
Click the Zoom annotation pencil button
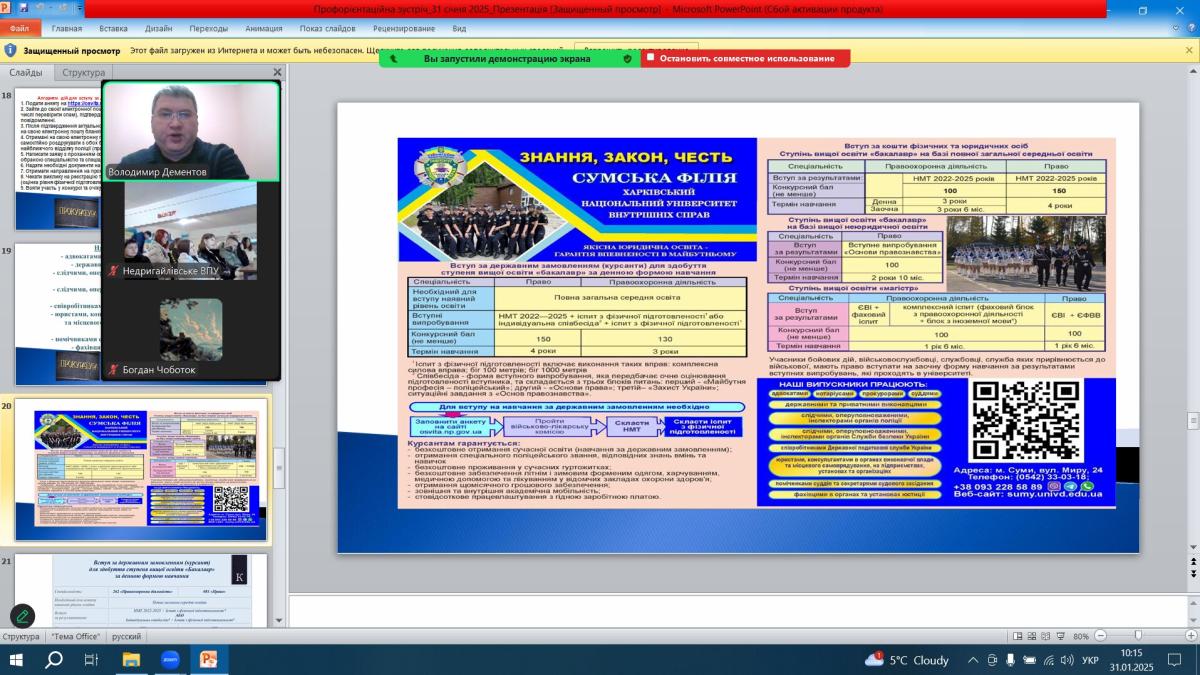[x=22, y=616]
